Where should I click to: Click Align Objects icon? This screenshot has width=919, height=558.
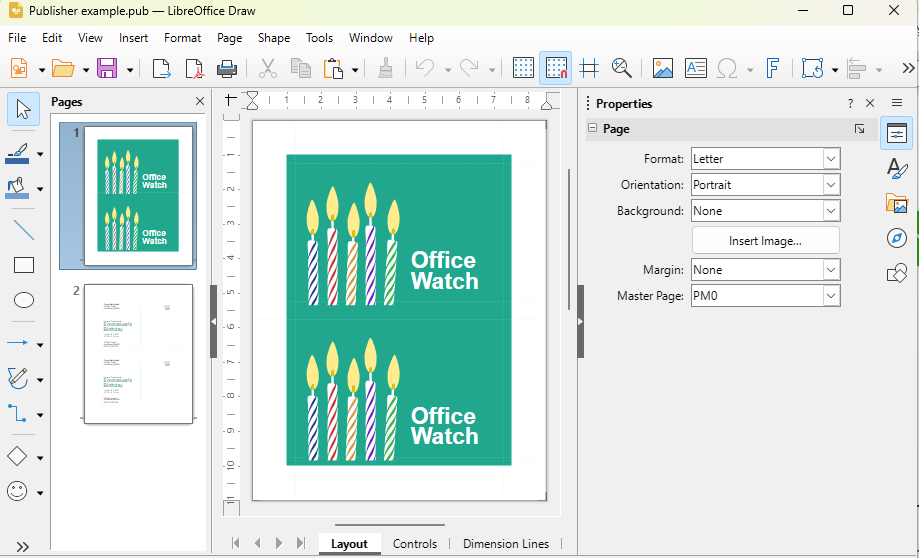(857, 69)
